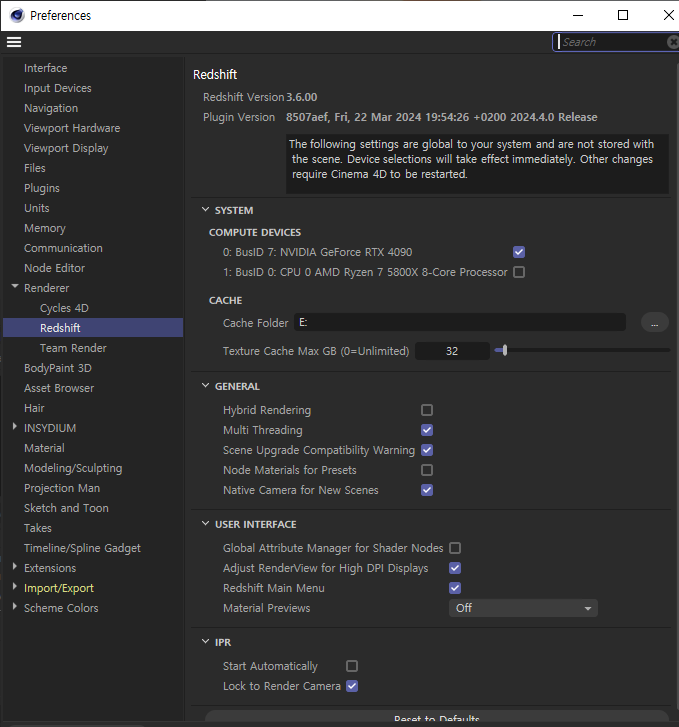Click the Texture Cache Max GB slider handle
Image resolution: width=679 pixels, height=727 pixels.
(505, 351)
